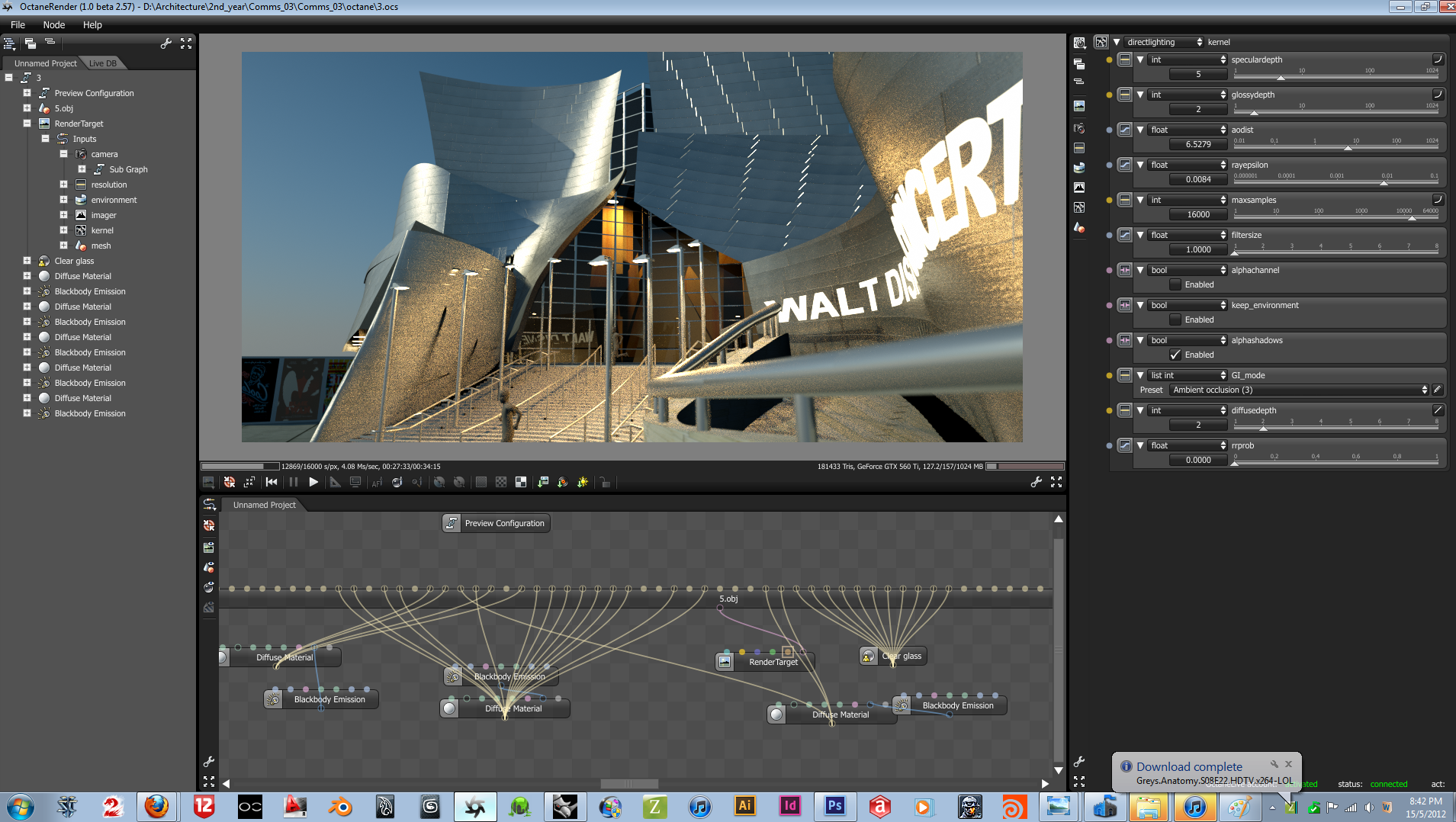Viewport: 1456px width, 822px height.
Task: Open Blender from the taskbar
Action: pyautogui.click(x=340, y=807)
